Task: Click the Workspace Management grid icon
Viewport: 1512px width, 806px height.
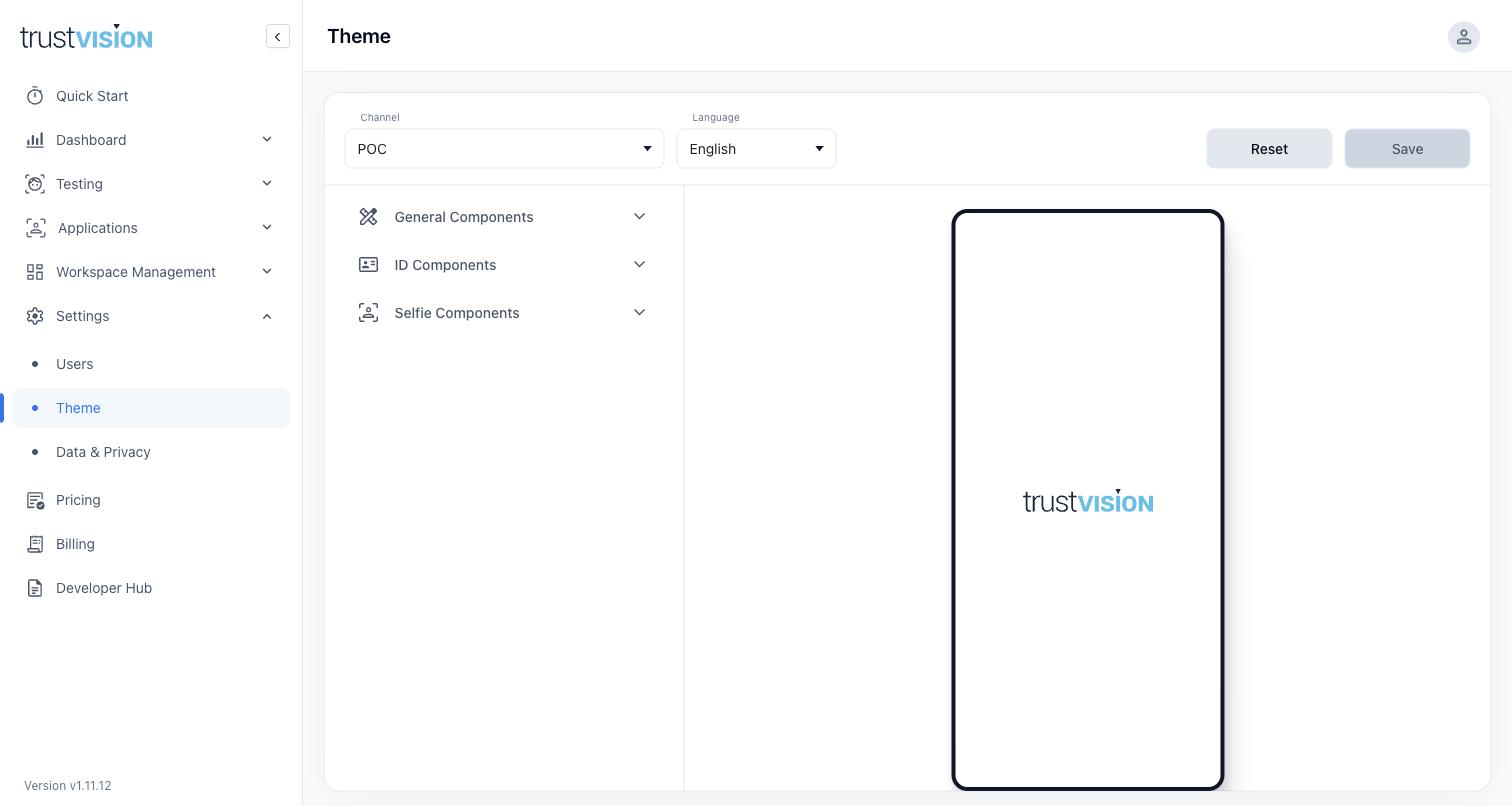Action: click(35, 272)
